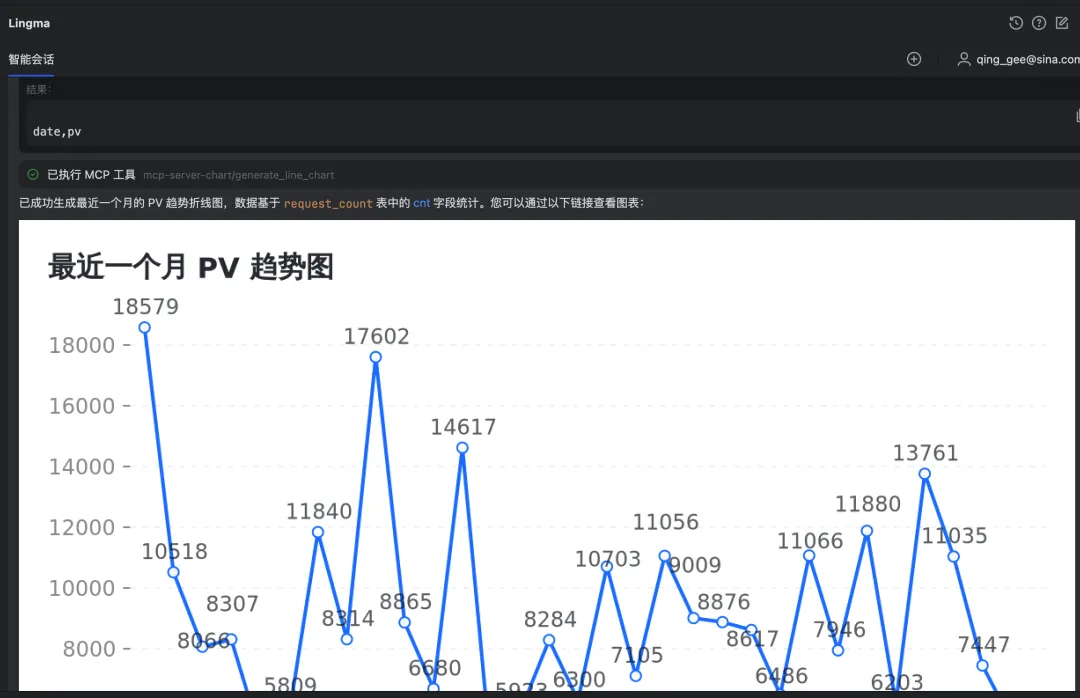
Task: Click the 7447 data point marker
Action: click(983, 666)
